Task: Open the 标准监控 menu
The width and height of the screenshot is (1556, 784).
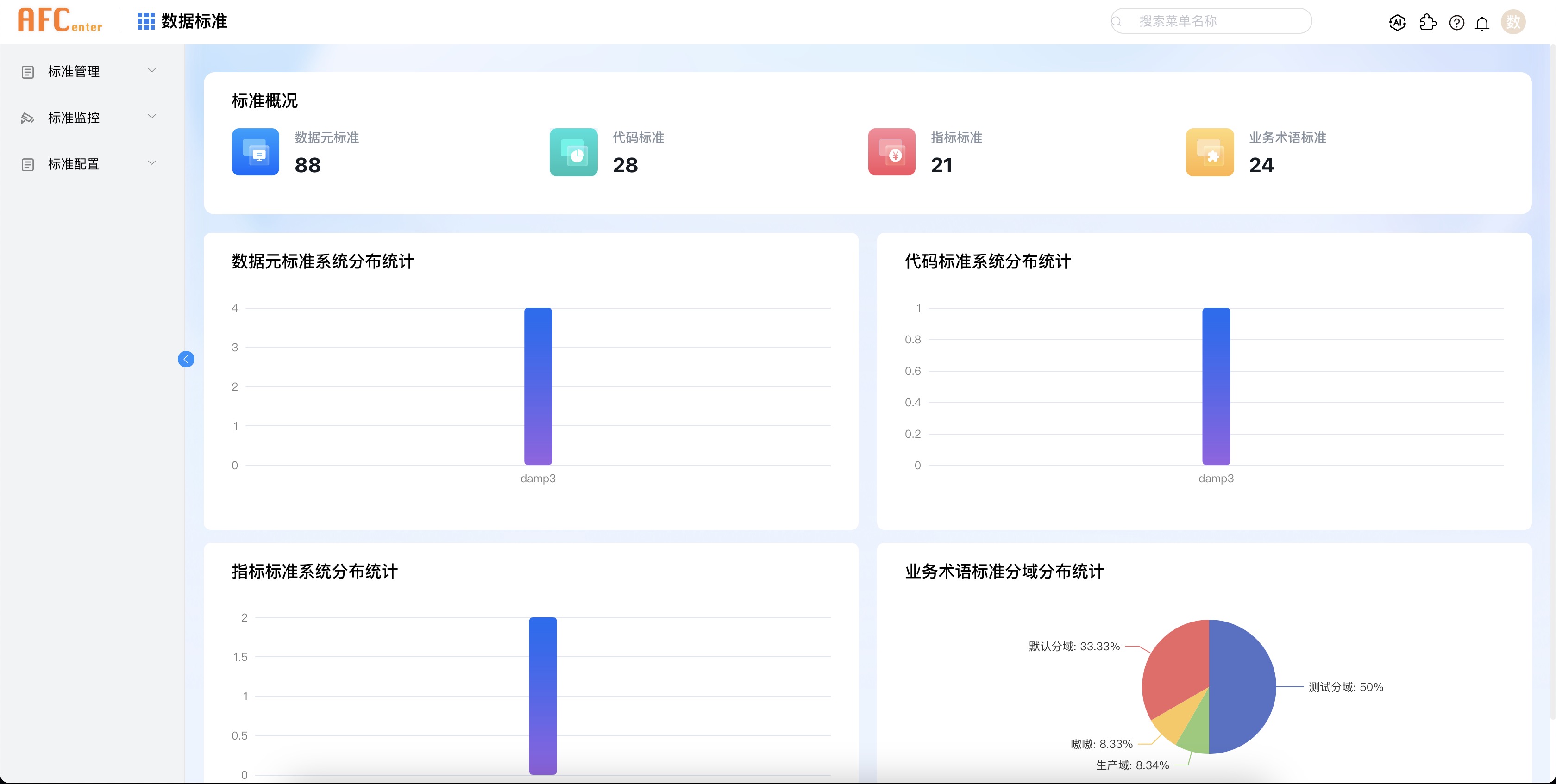Action: click(x=92, y=117)
